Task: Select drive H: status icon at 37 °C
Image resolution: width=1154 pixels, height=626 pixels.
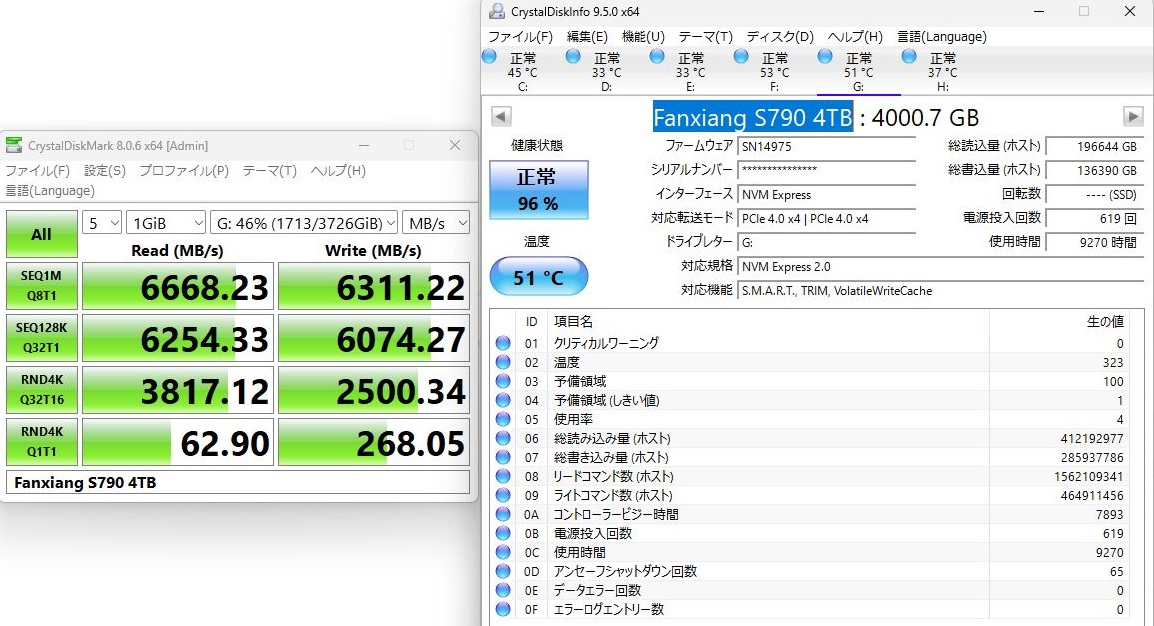Action: [909, 57]
